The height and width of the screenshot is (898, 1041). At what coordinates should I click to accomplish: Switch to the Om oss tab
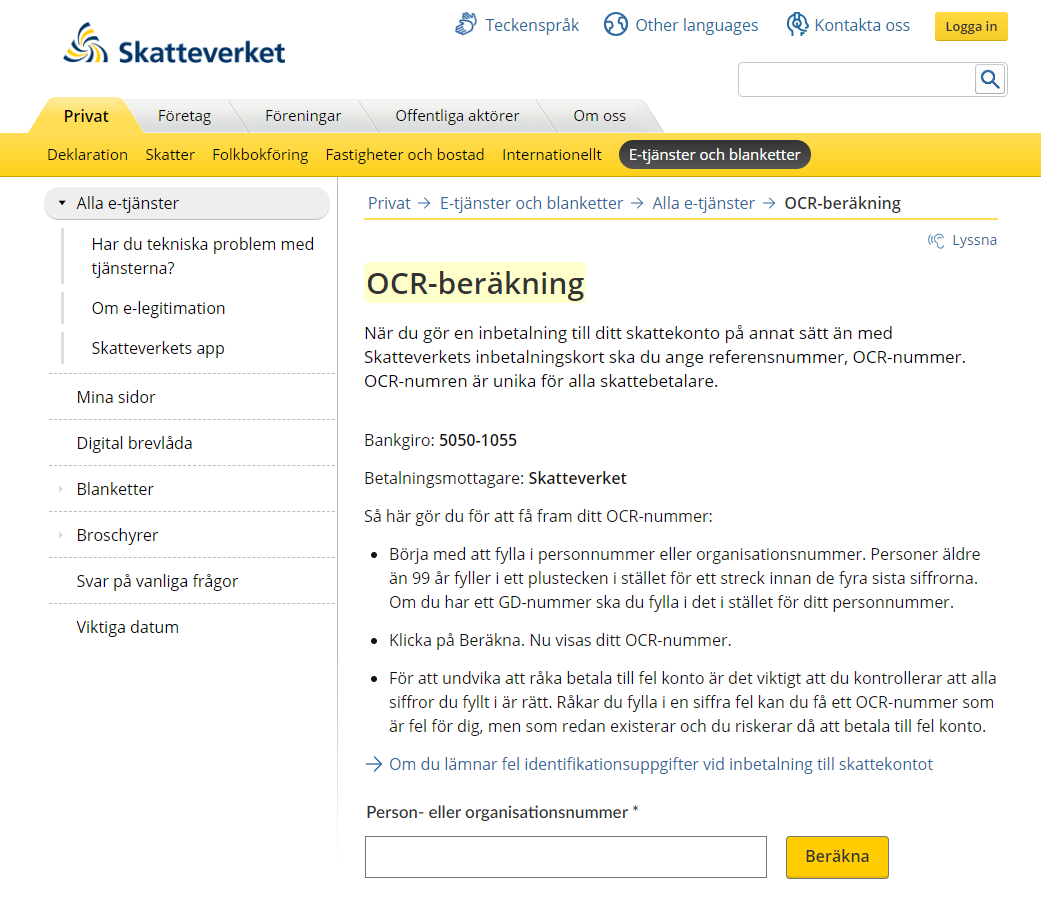(x=597, y=115)
